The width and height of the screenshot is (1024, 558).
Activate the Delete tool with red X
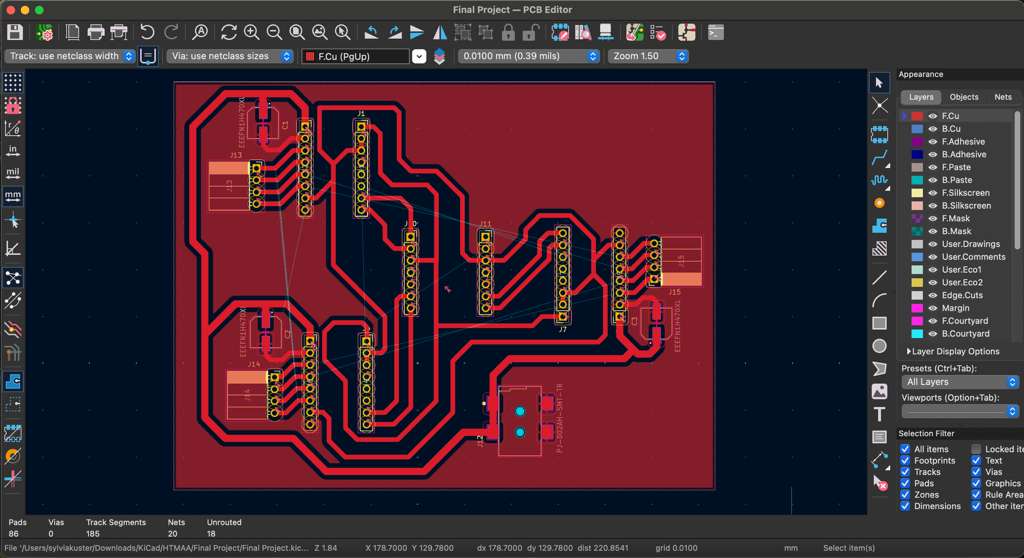(x=879, y=484)
